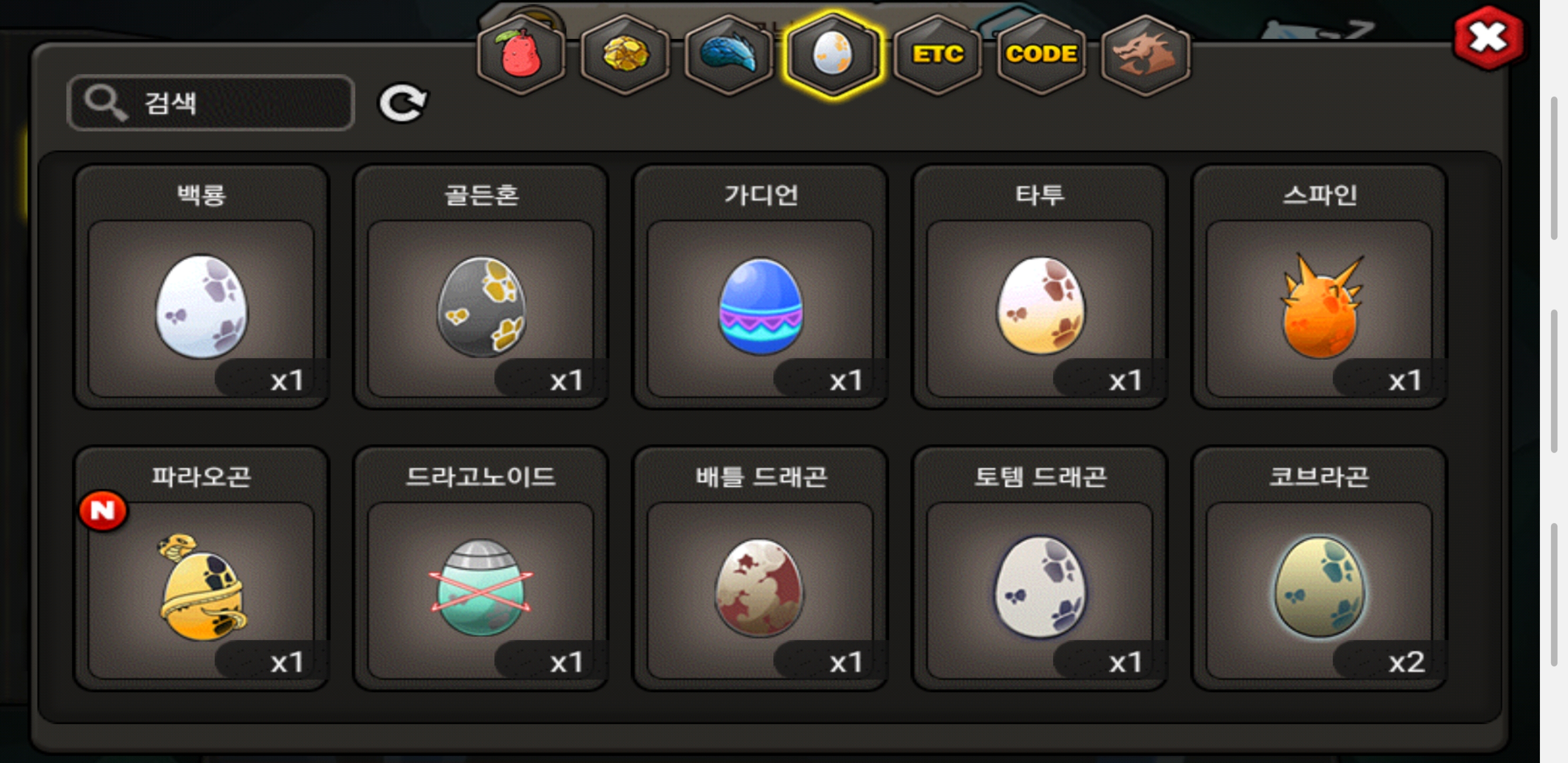Switch to the gold nugget tab
The image size is (1568, 763).
tap(625, 55)
